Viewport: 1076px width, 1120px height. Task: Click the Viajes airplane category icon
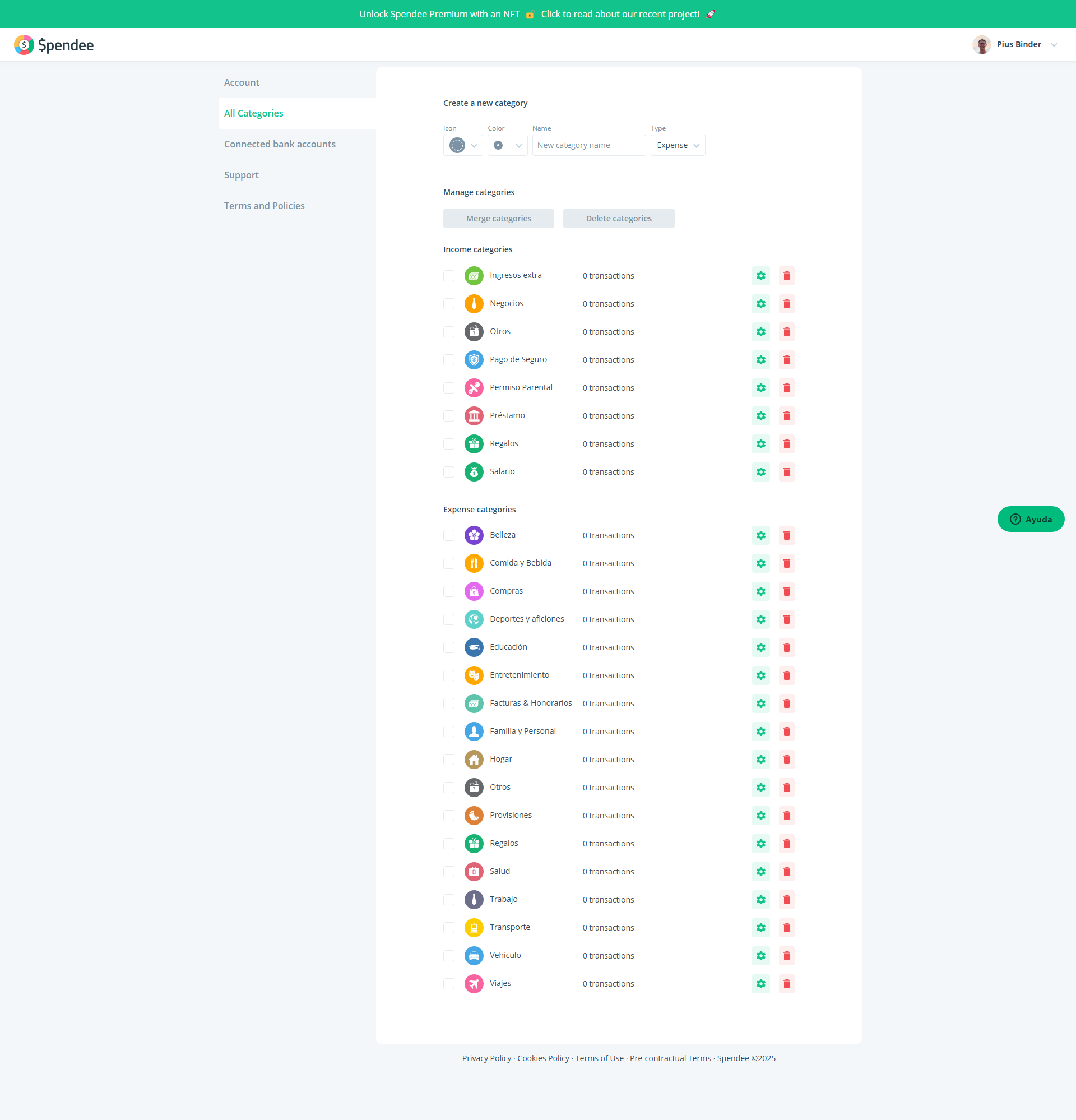(474, 983)
